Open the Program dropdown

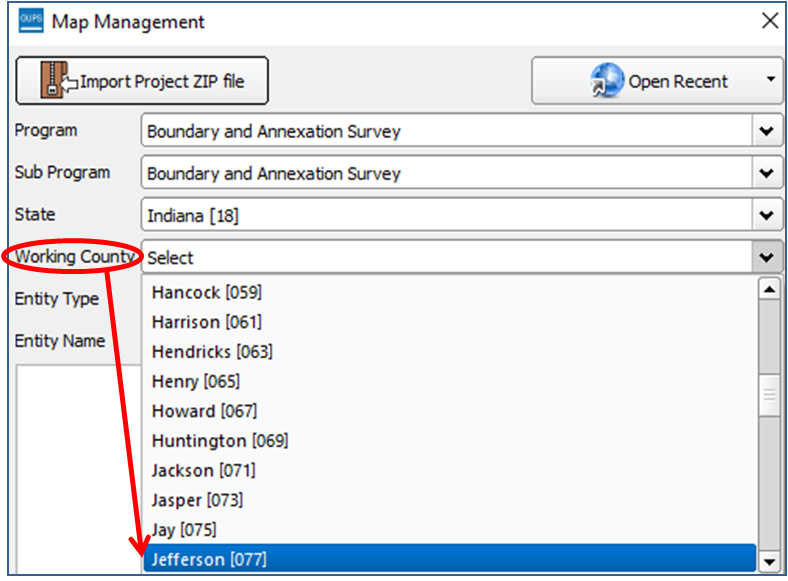click(x=461, y=131)
